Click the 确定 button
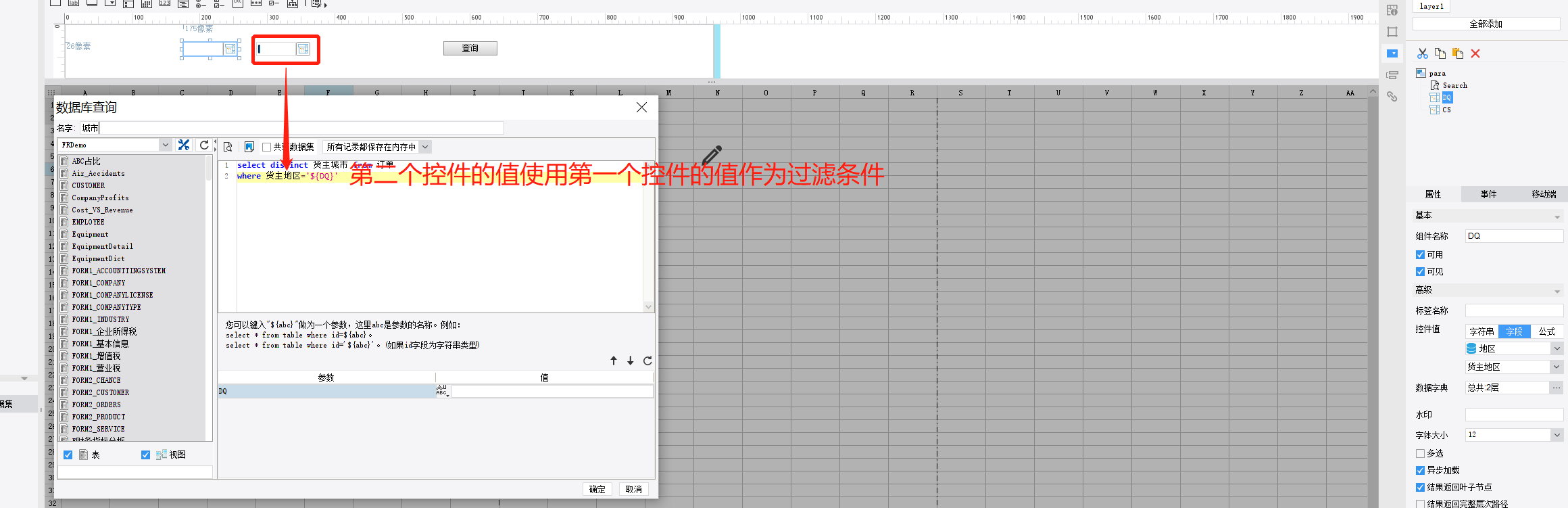Image resolution: width=1568 pixels, height=508 pixels. [x=597, y=489]
